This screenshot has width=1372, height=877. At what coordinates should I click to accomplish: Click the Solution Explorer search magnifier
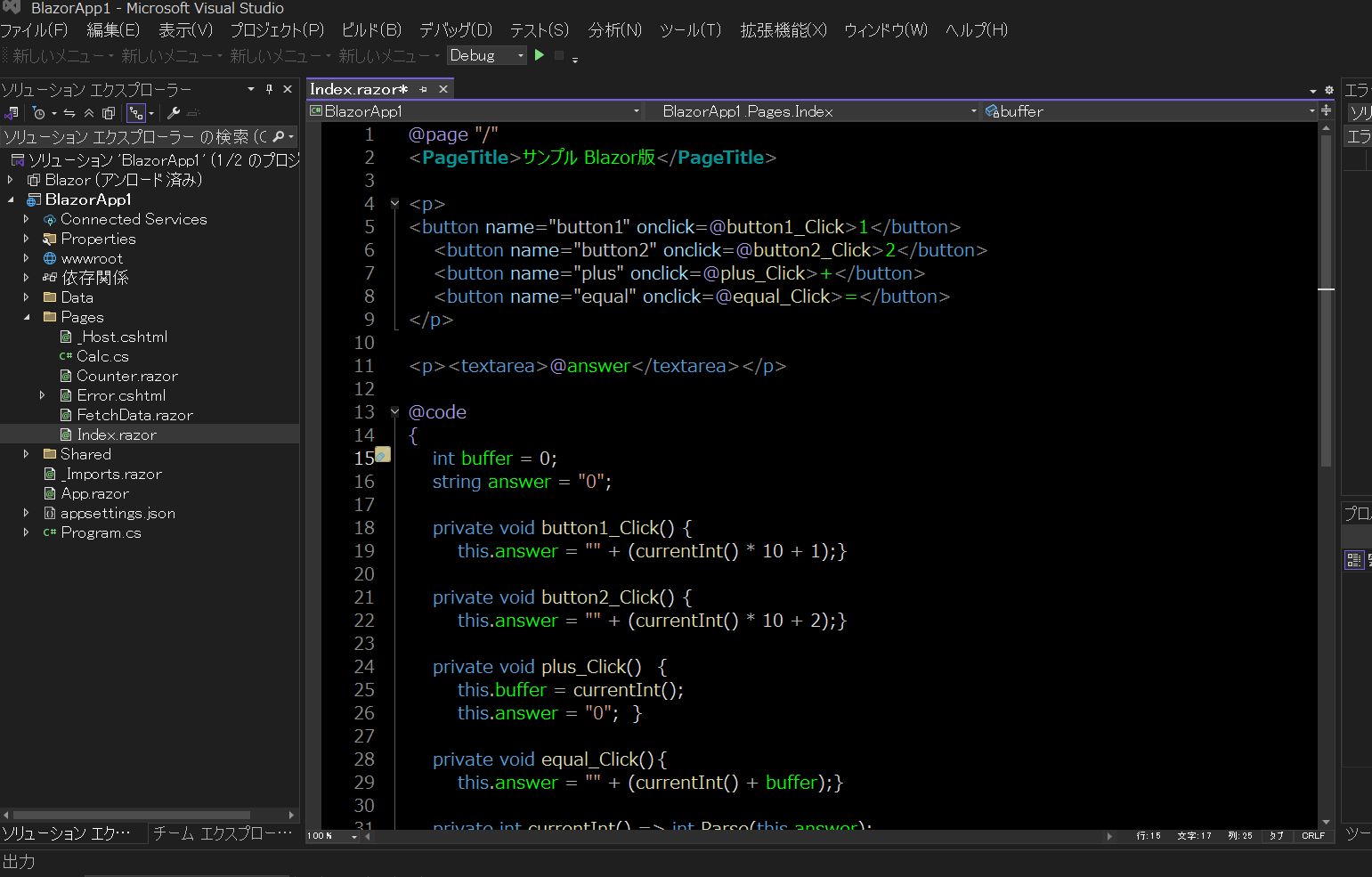pos(279,136)
